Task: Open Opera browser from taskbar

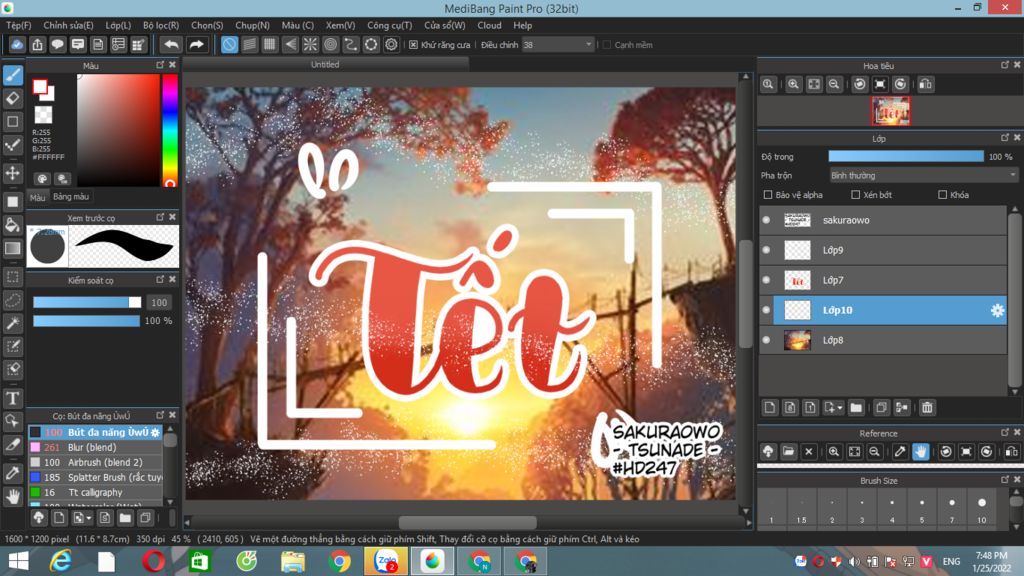Action: (x=153, y=561)
